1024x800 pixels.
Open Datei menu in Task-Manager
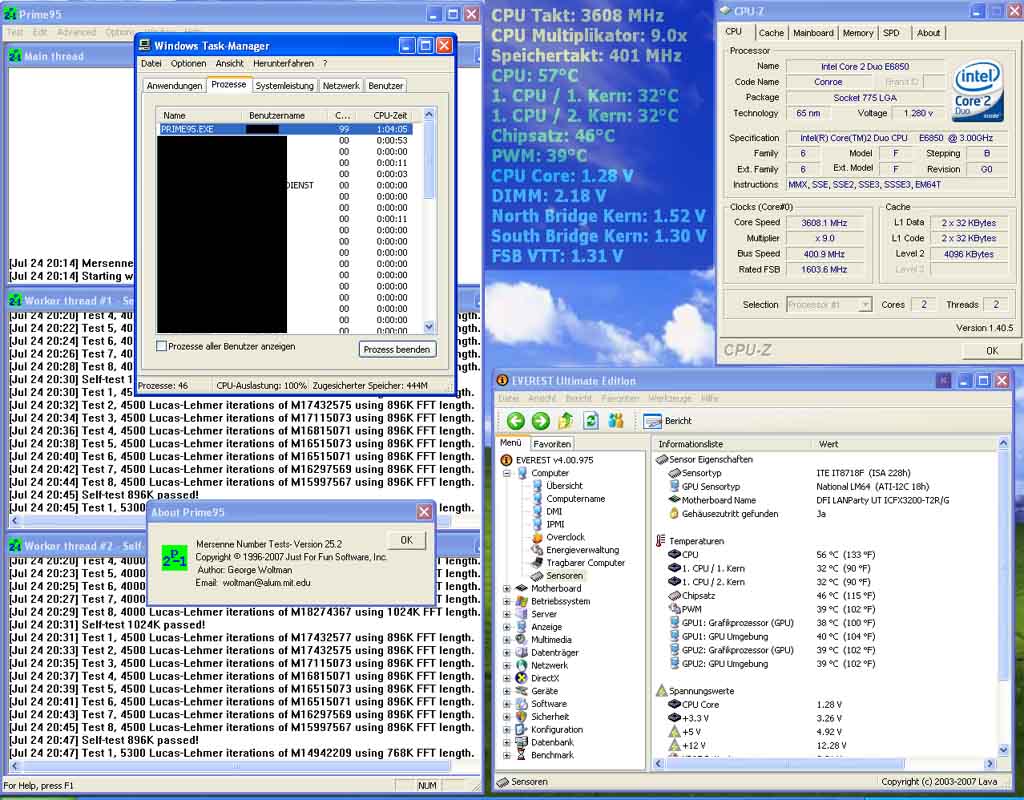(151, 64)
